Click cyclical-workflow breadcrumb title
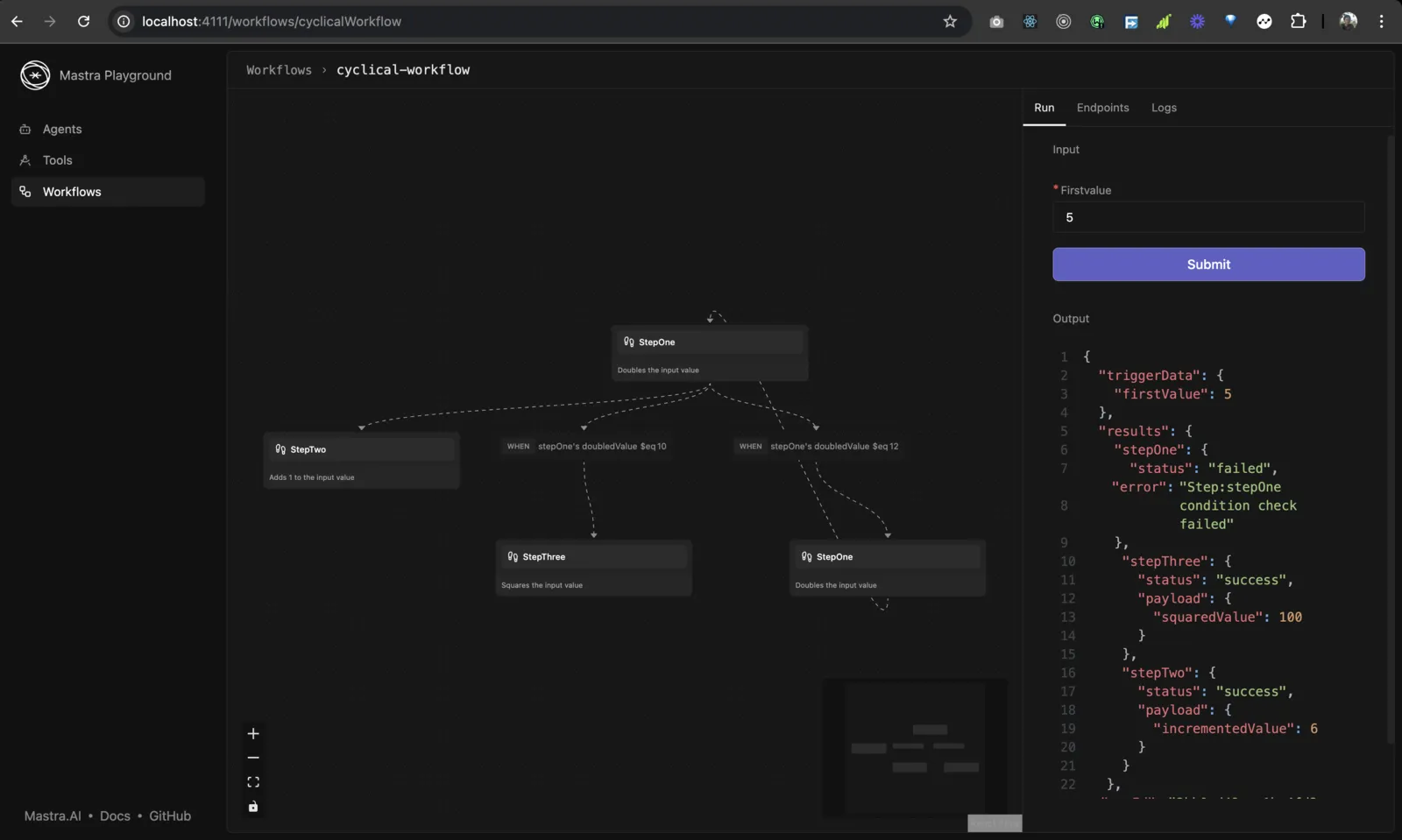The height and width of the screenshot is (840, 1402). tap(403, 70)
